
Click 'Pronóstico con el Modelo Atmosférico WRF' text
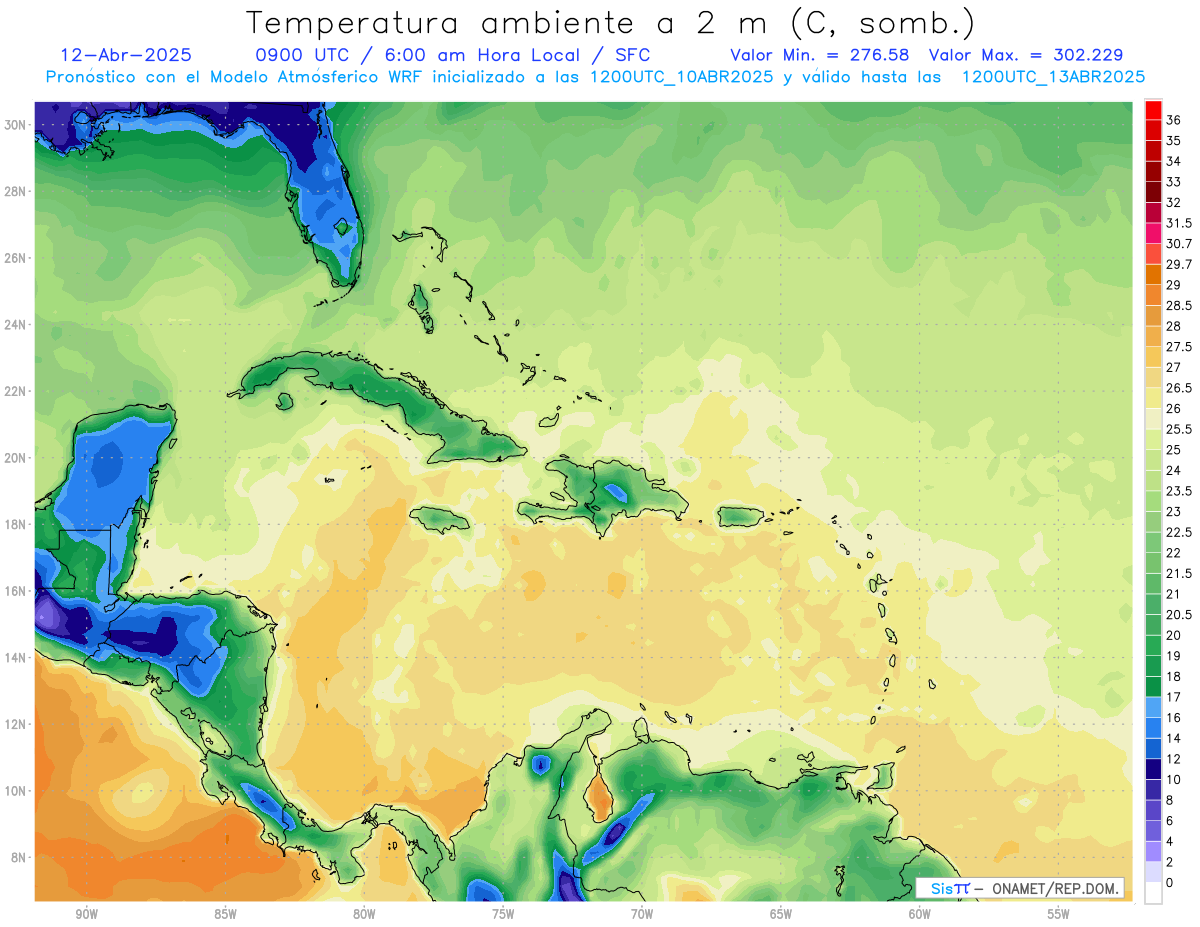(235, 76)
